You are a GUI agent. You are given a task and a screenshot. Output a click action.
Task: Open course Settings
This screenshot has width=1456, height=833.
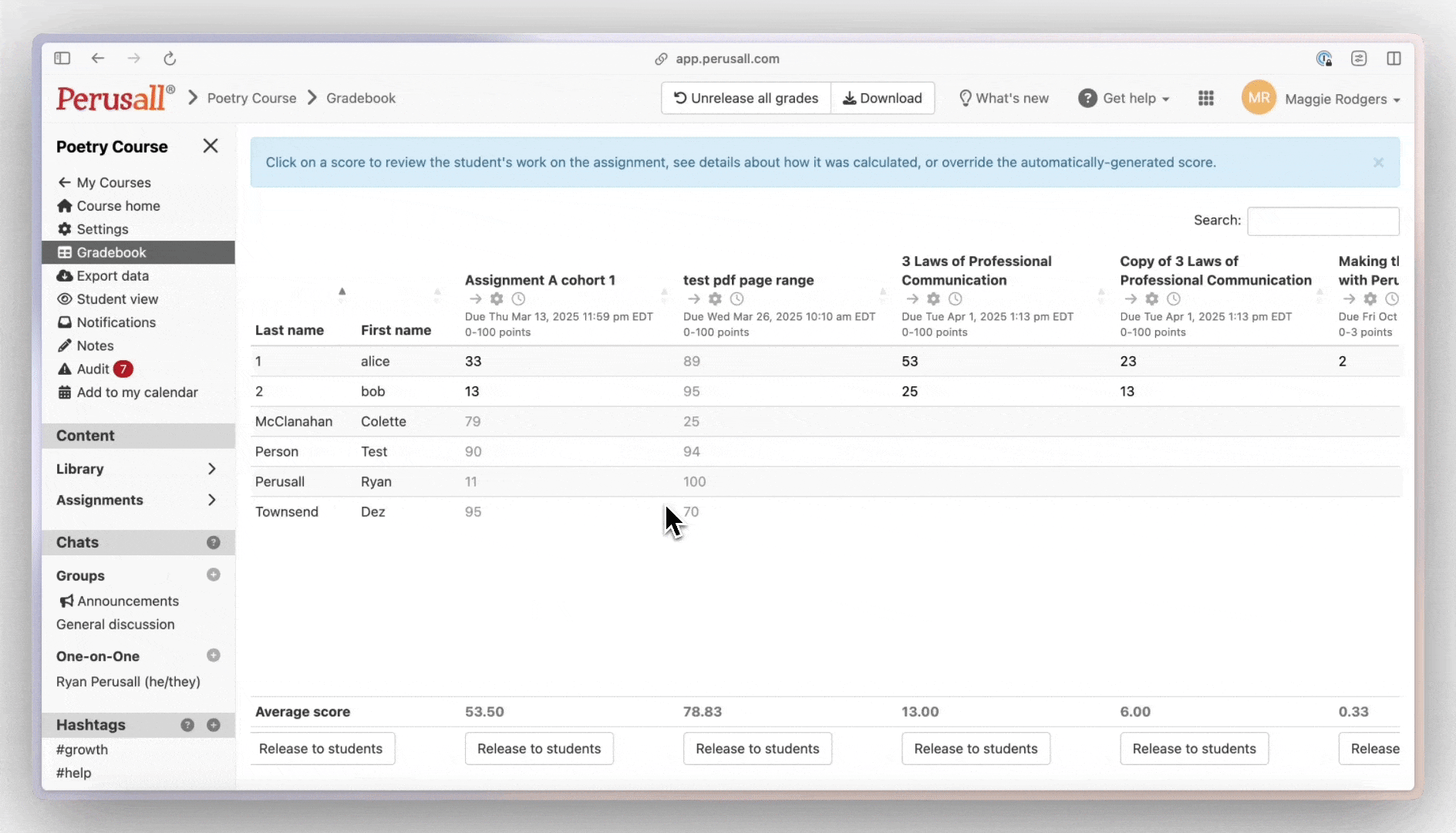coord(93,229)
